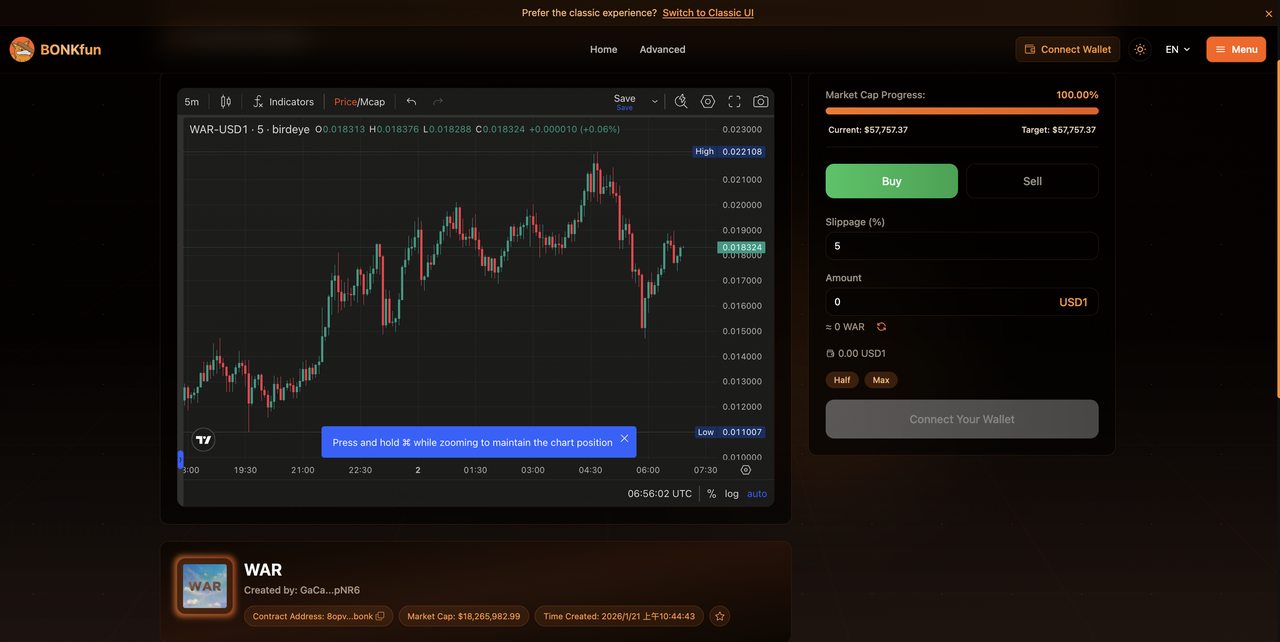Click the Slippage percentage input field

tap(961, 246)
